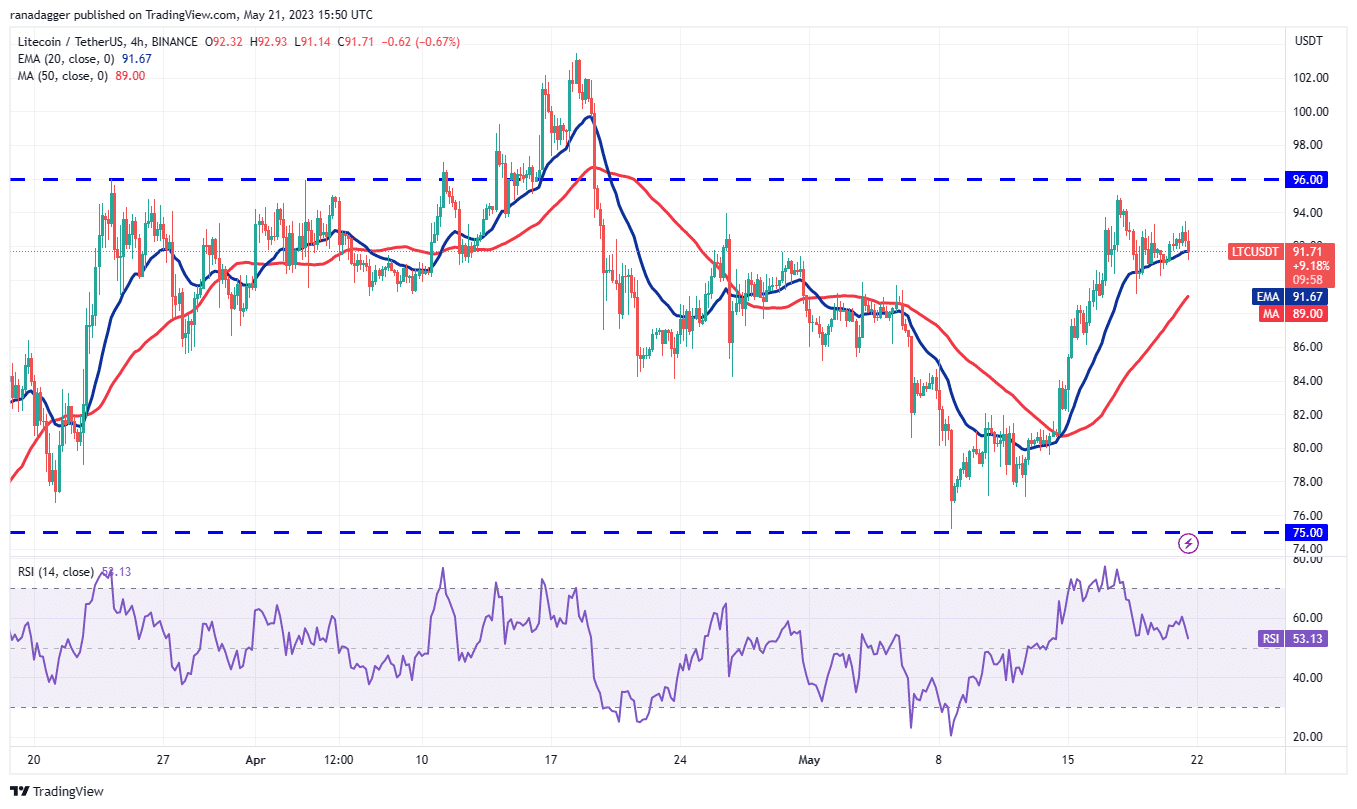This screenshot has height=809, width=1357.
Task: Click the TradingView logo at bottom
Action: click(57, 791)
